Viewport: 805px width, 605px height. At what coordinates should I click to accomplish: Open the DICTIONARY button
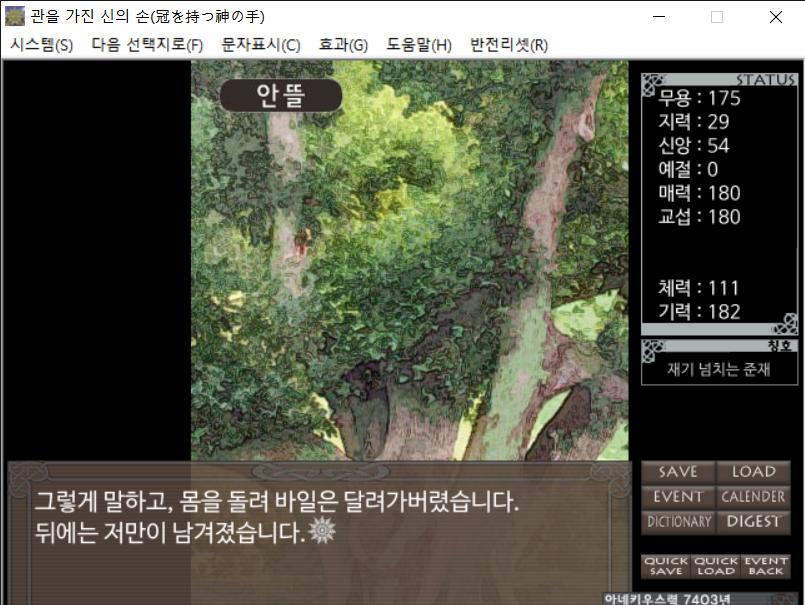[678, 522]
